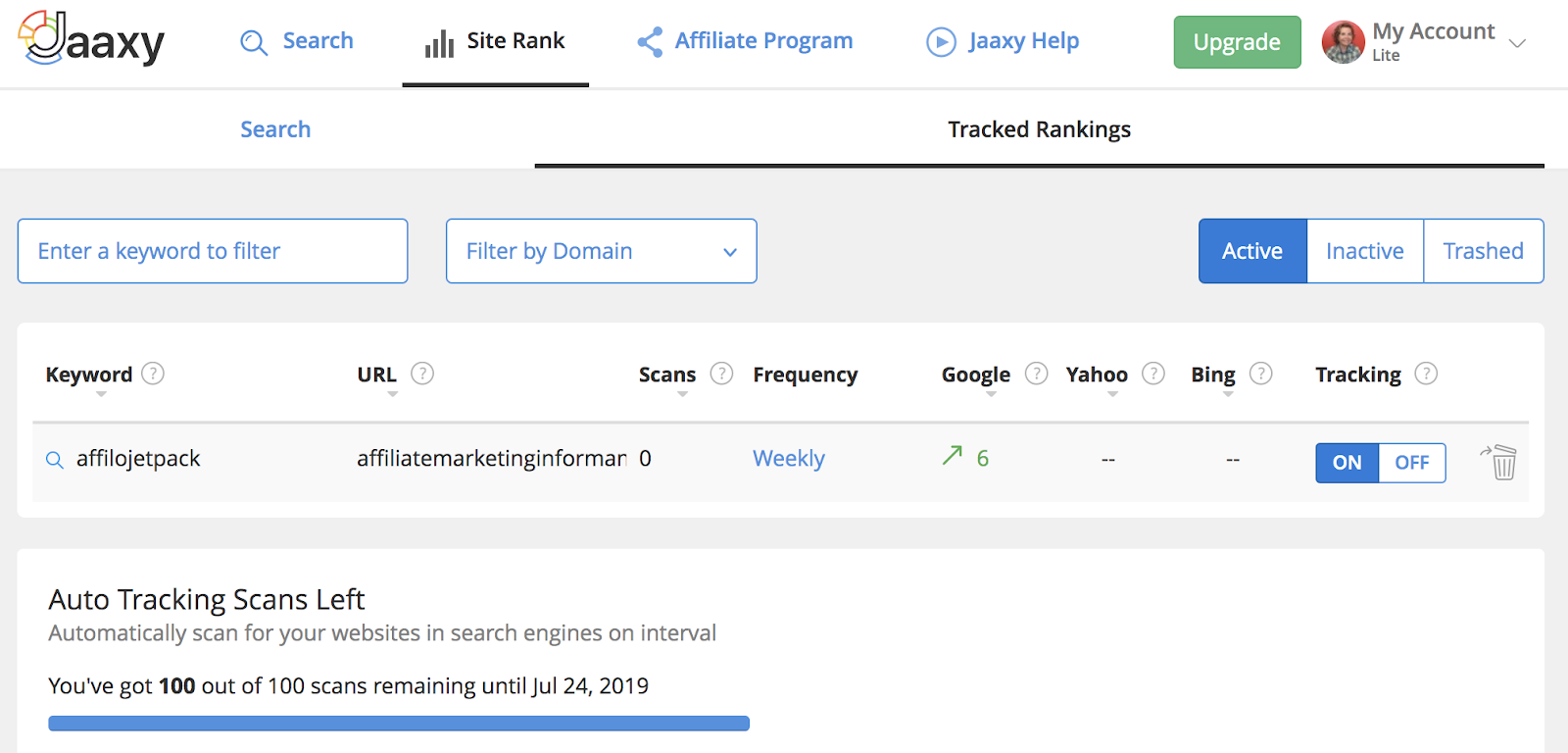Viewport: 1568px width, 753px height.
Task: Click the Frequency column header
Action: click(x=806, y=375)
